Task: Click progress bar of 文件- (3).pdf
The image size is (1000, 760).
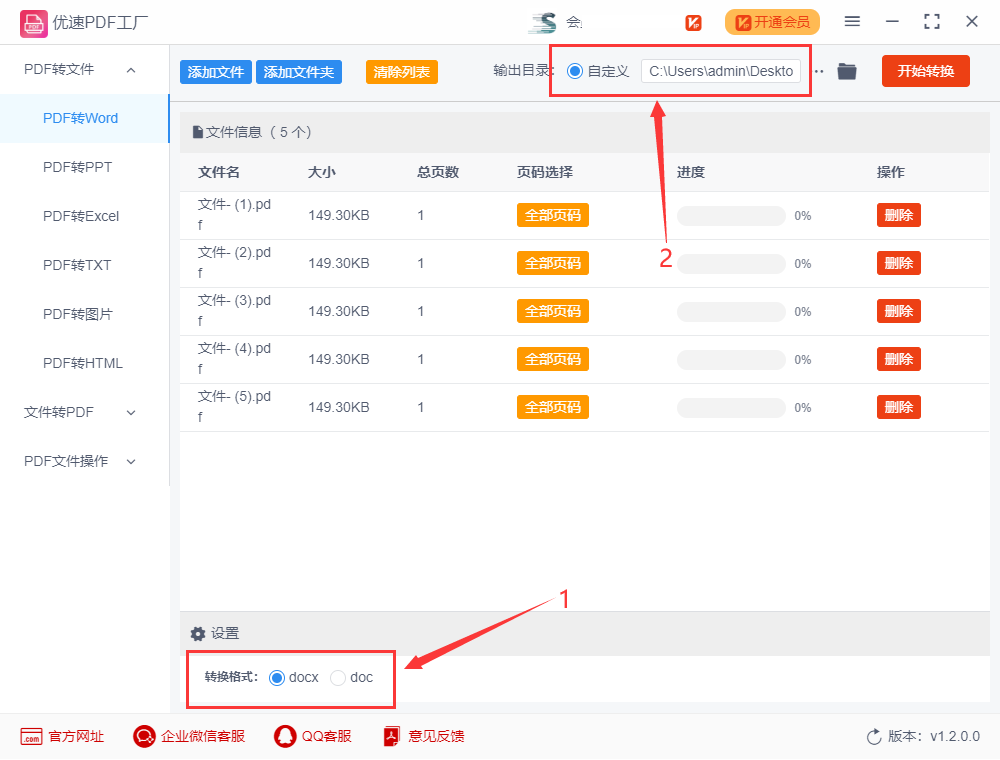Action: (x=732, y=312)
